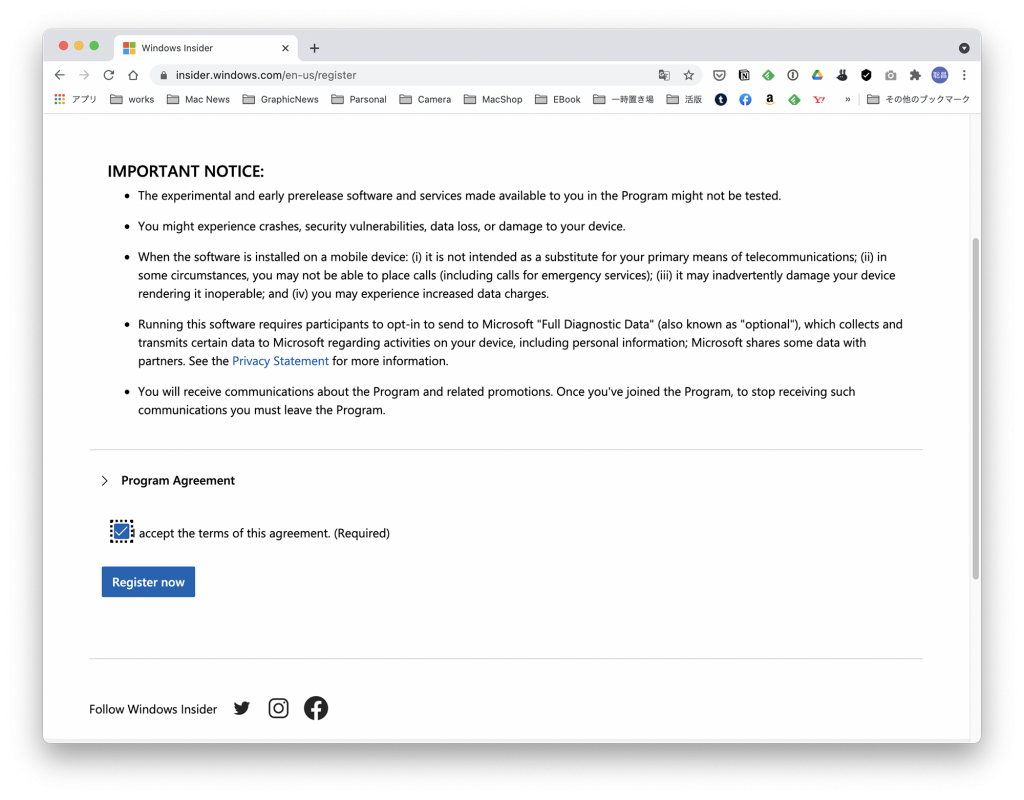Click the camera screenshot extension

(891, 75)
